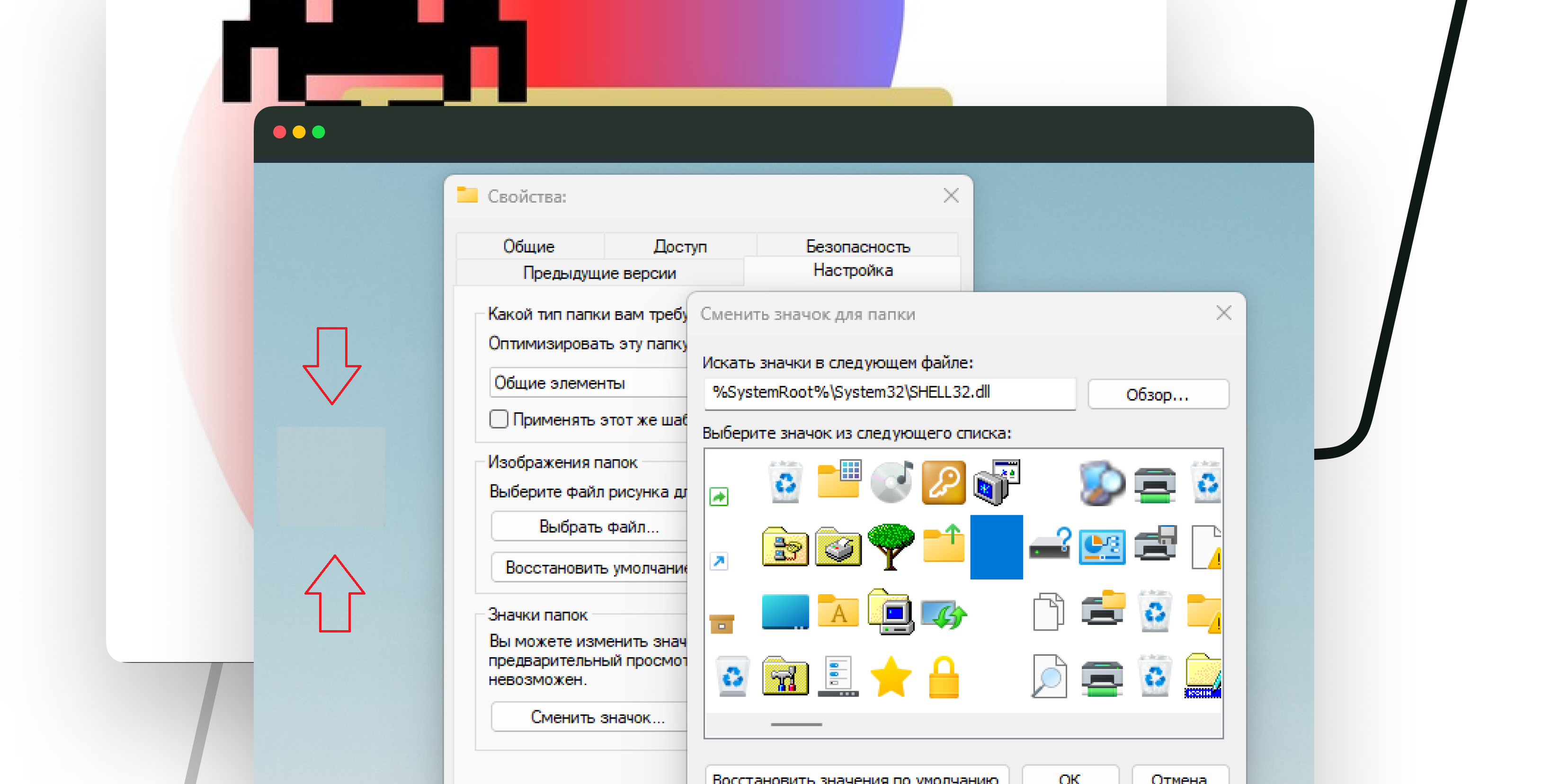
Task: Pick the document with magnifier icon
Action: 1049,676
